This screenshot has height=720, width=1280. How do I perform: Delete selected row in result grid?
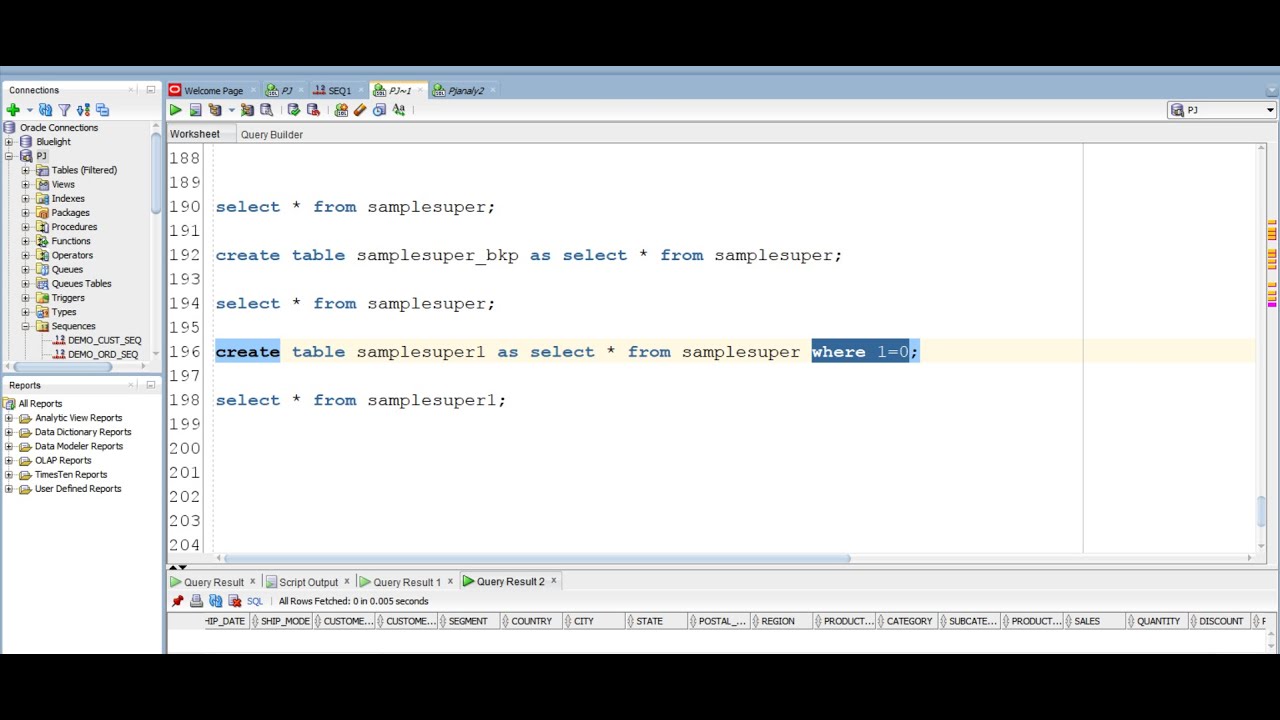[235, 601]
